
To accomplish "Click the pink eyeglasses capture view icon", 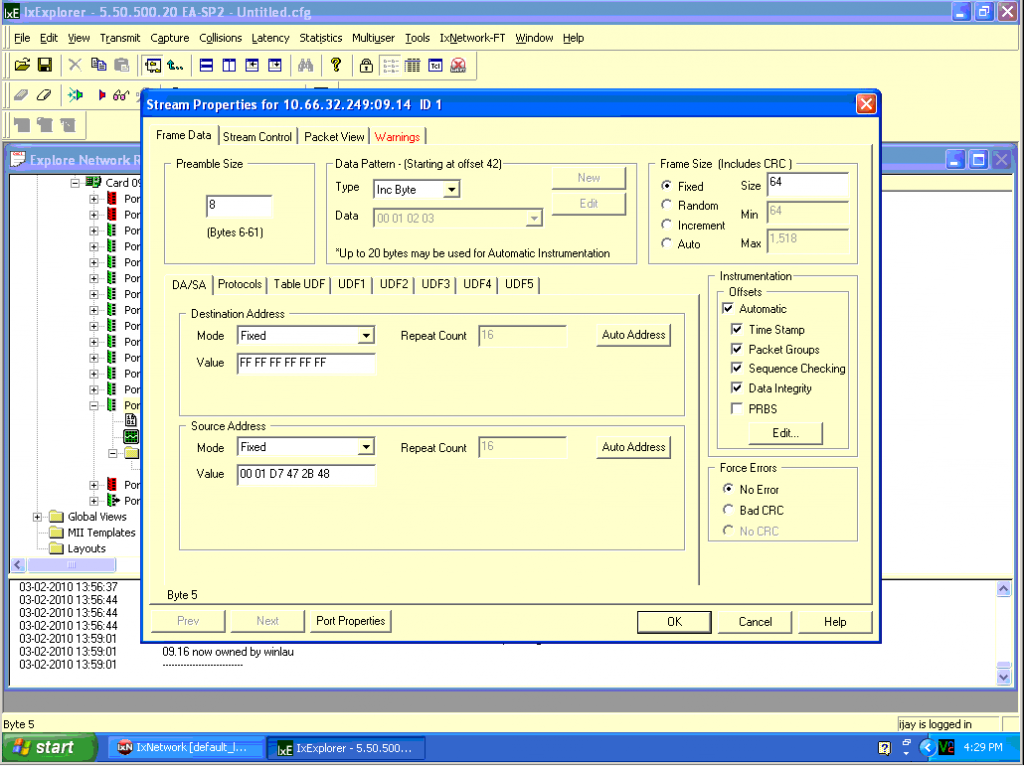I will pyautogui.click(x=120, y=95).
